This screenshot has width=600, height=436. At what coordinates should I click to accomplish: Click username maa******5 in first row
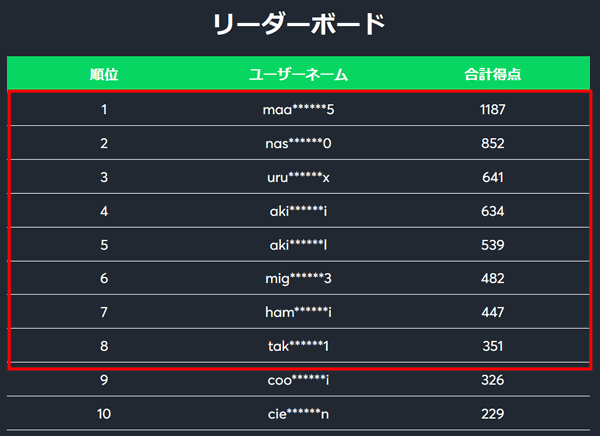tap(298, 110)
